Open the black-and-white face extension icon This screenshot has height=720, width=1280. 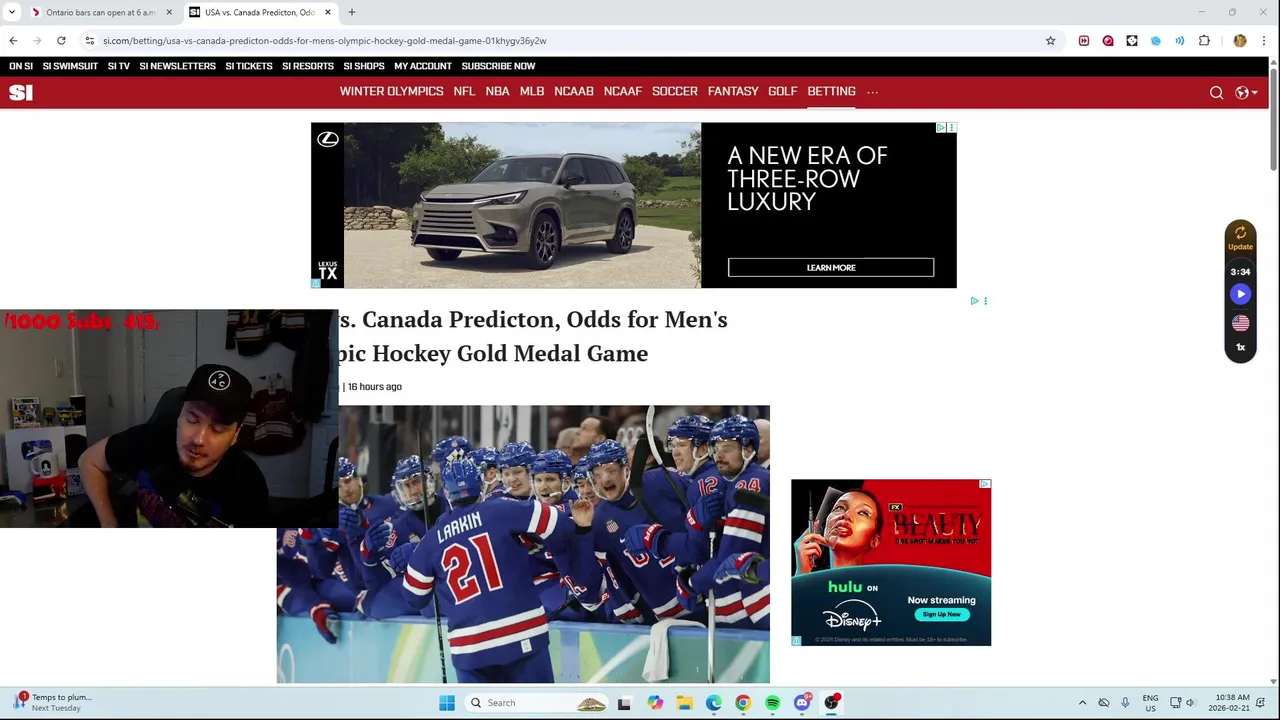[x=1132, y=41]
